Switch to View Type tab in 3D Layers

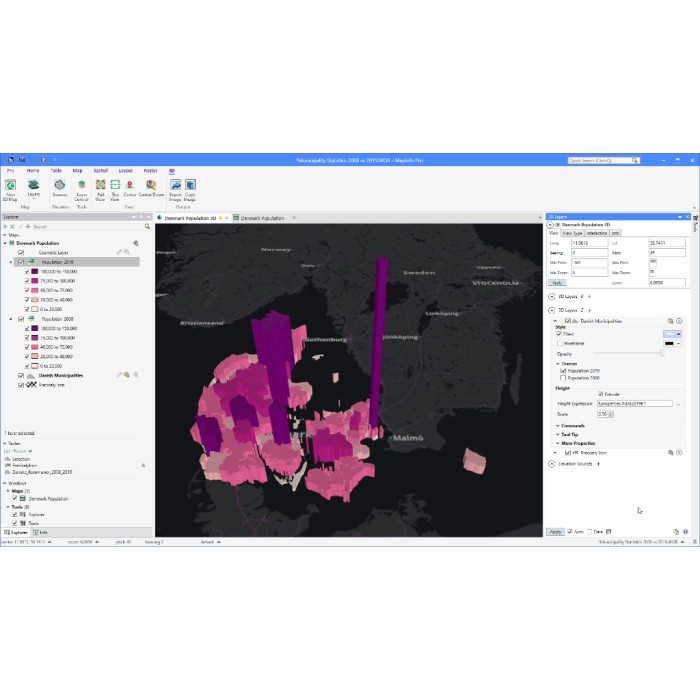[x=572, y=233]
